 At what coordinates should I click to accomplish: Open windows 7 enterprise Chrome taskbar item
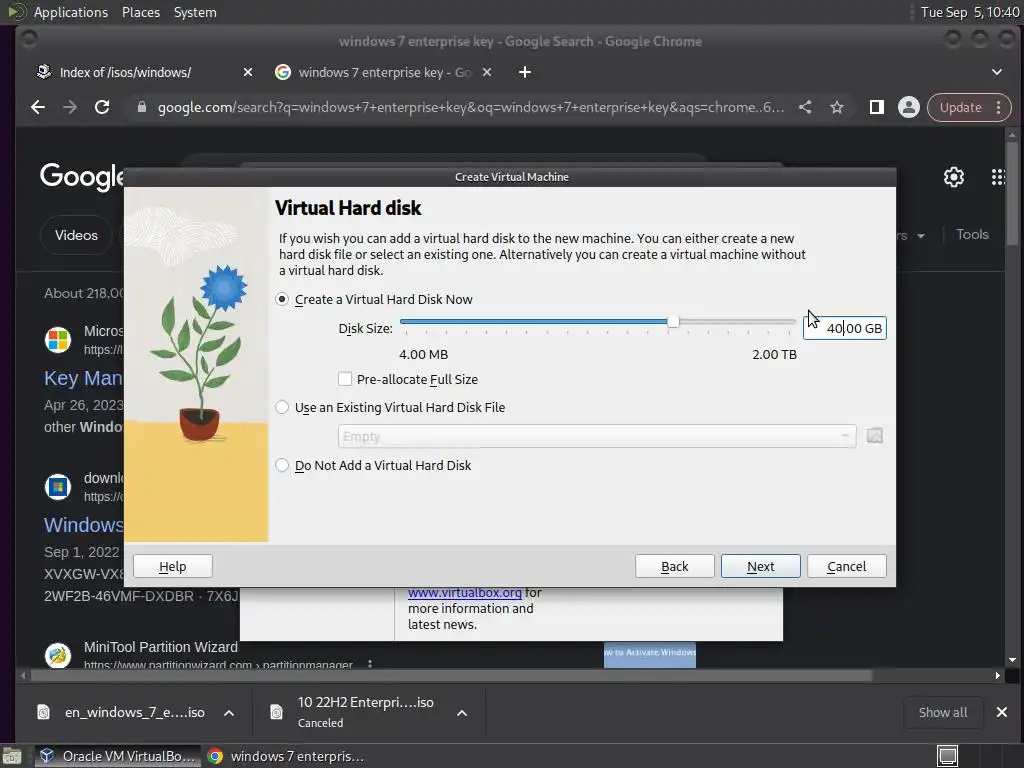pyautogui.click(x=286, y=756)
